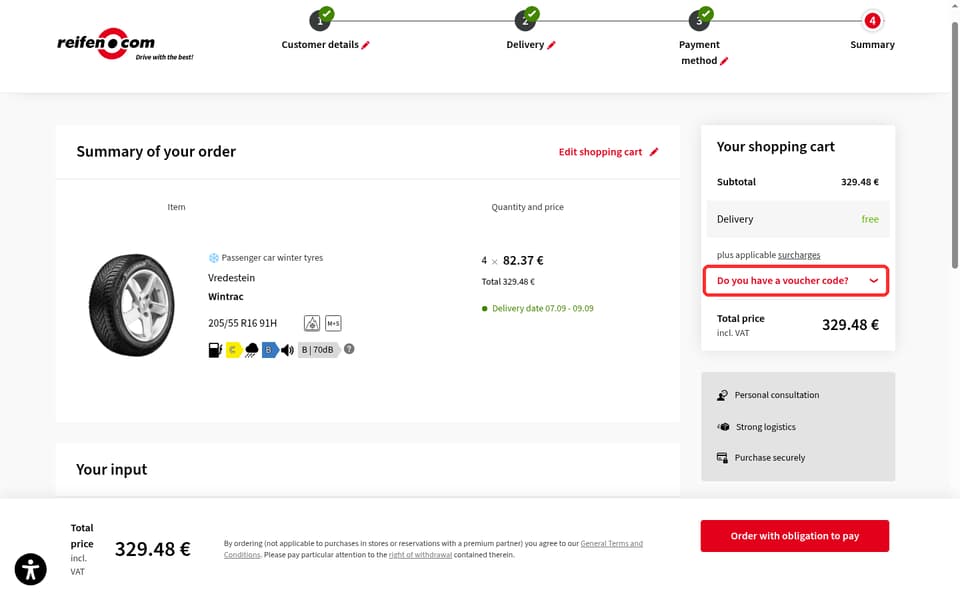Image resolution: width=960 pixels, height=600 pixels.
Task: Edit Customer details via pencil icon
Action: [x=366, y=45]
